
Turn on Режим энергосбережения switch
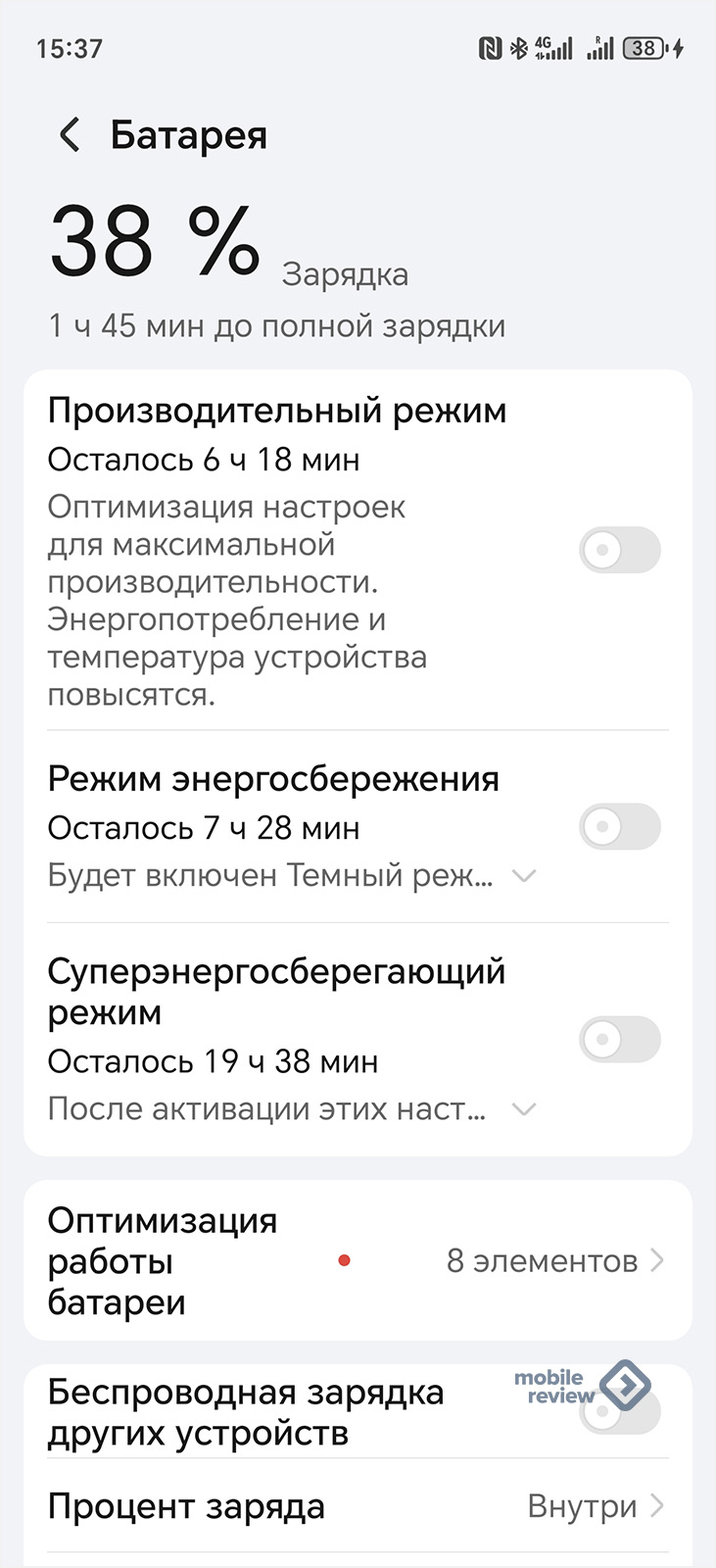[619, 827]
